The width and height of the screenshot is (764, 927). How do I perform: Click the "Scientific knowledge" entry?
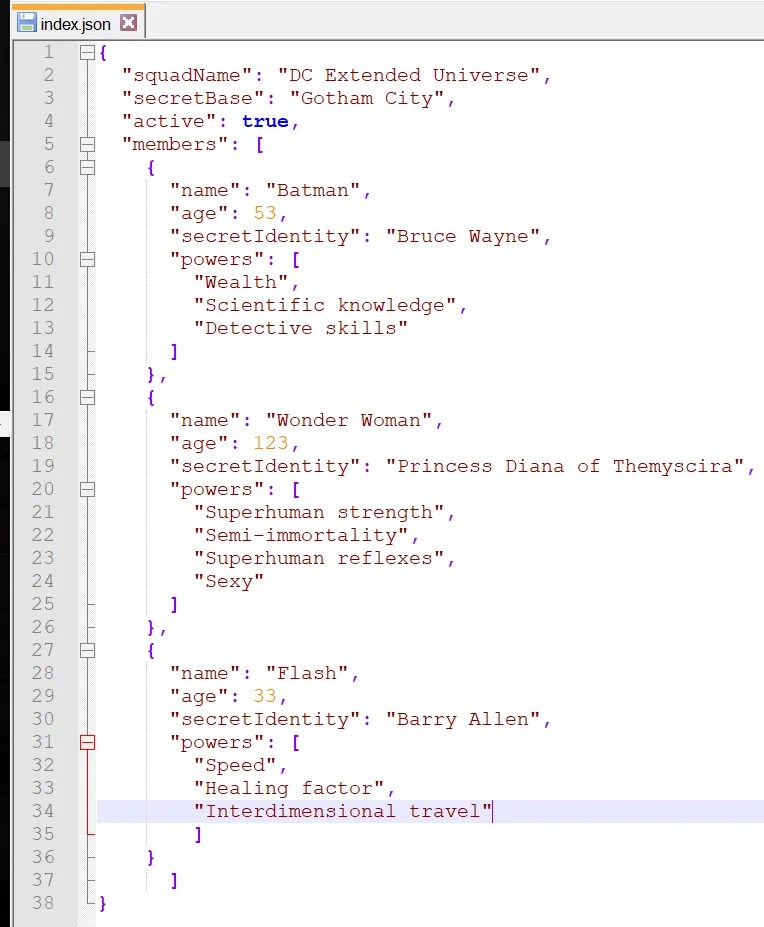(325, 305)
